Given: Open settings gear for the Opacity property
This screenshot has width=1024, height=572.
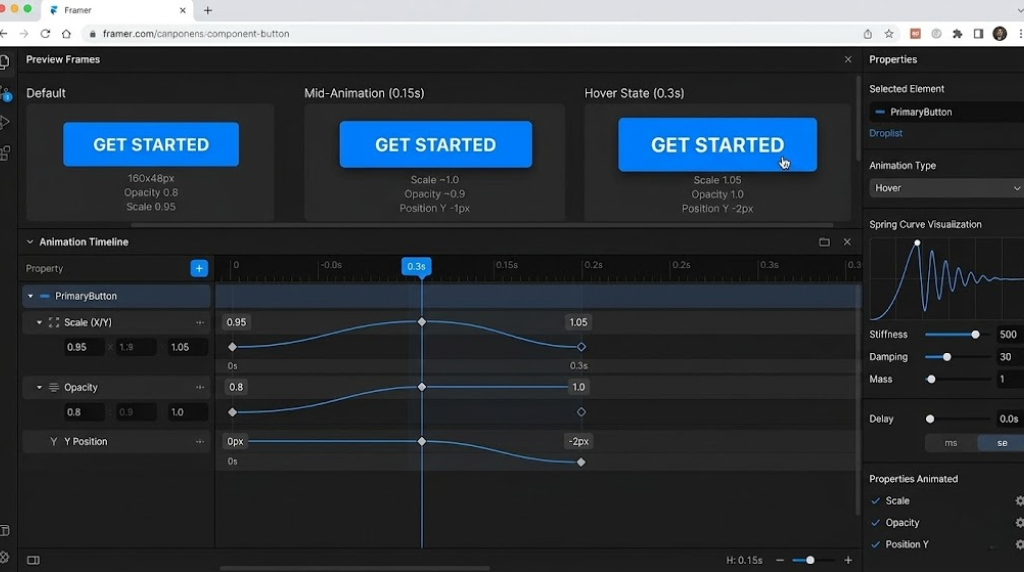Looking at the screenshot, I should (x=1019, y=523).
